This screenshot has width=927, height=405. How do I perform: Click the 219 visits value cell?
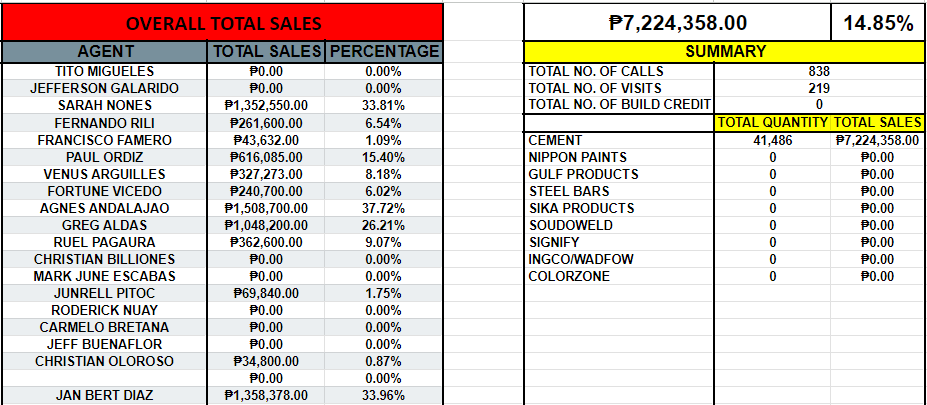click(x=819, y=88)
